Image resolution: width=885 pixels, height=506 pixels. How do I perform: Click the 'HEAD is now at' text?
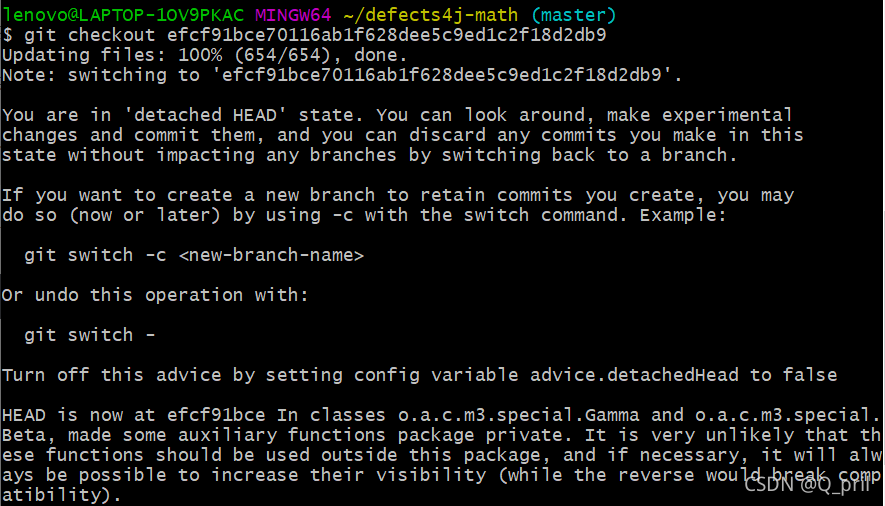click(79, 415)
